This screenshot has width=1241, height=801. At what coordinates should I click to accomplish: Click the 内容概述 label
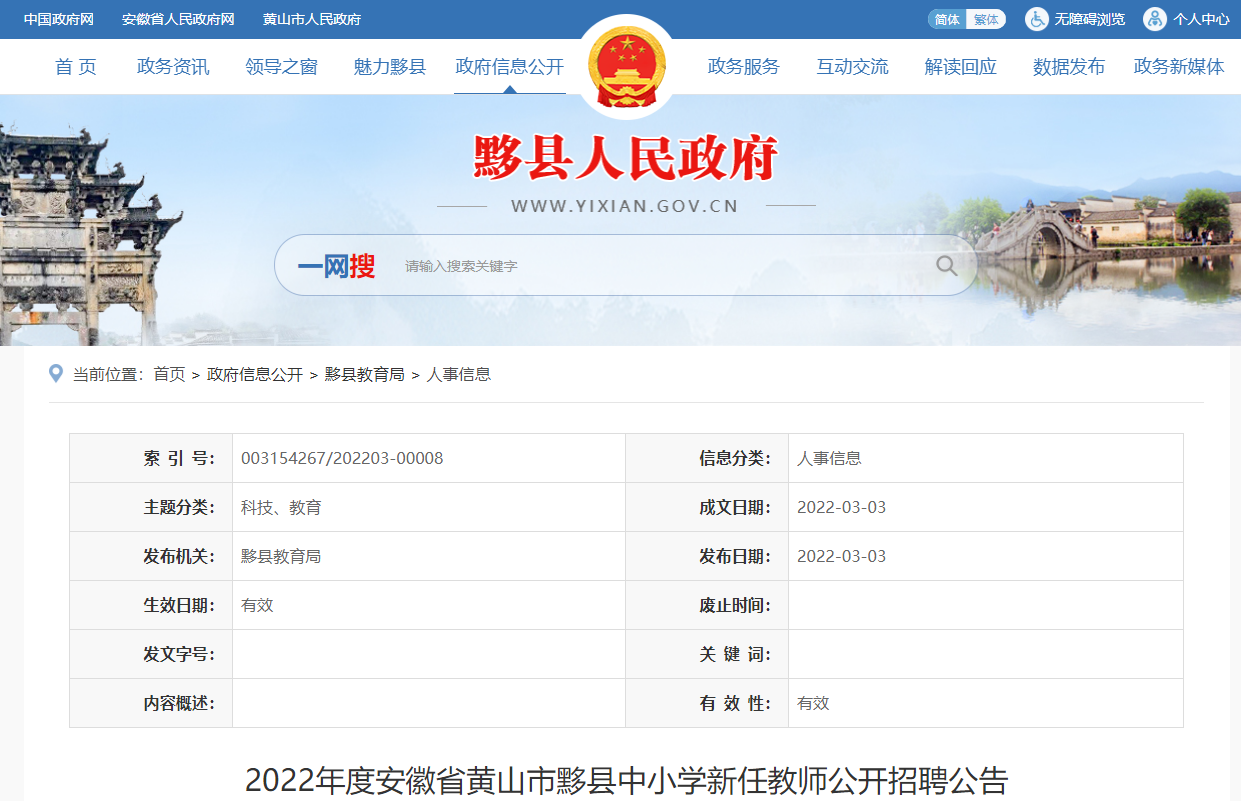(x=179, y=703)
